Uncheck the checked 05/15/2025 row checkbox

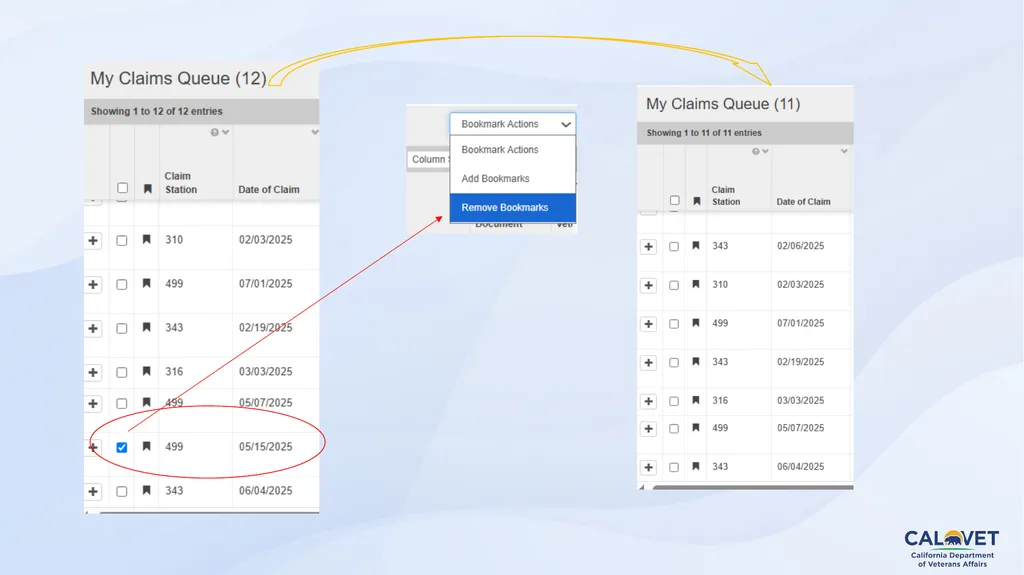tap(121, 448)
